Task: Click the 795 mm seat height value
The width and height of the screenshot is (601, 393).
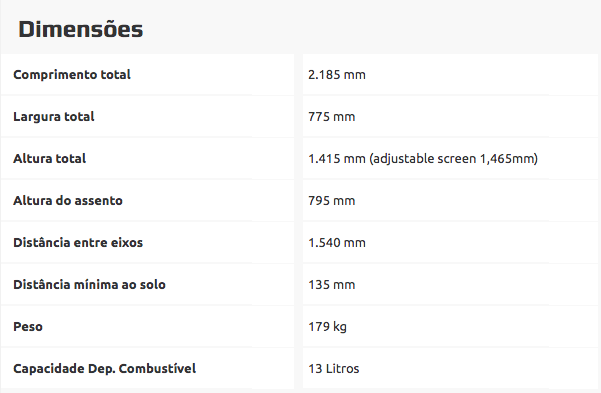Action: [x=332, y=201]
